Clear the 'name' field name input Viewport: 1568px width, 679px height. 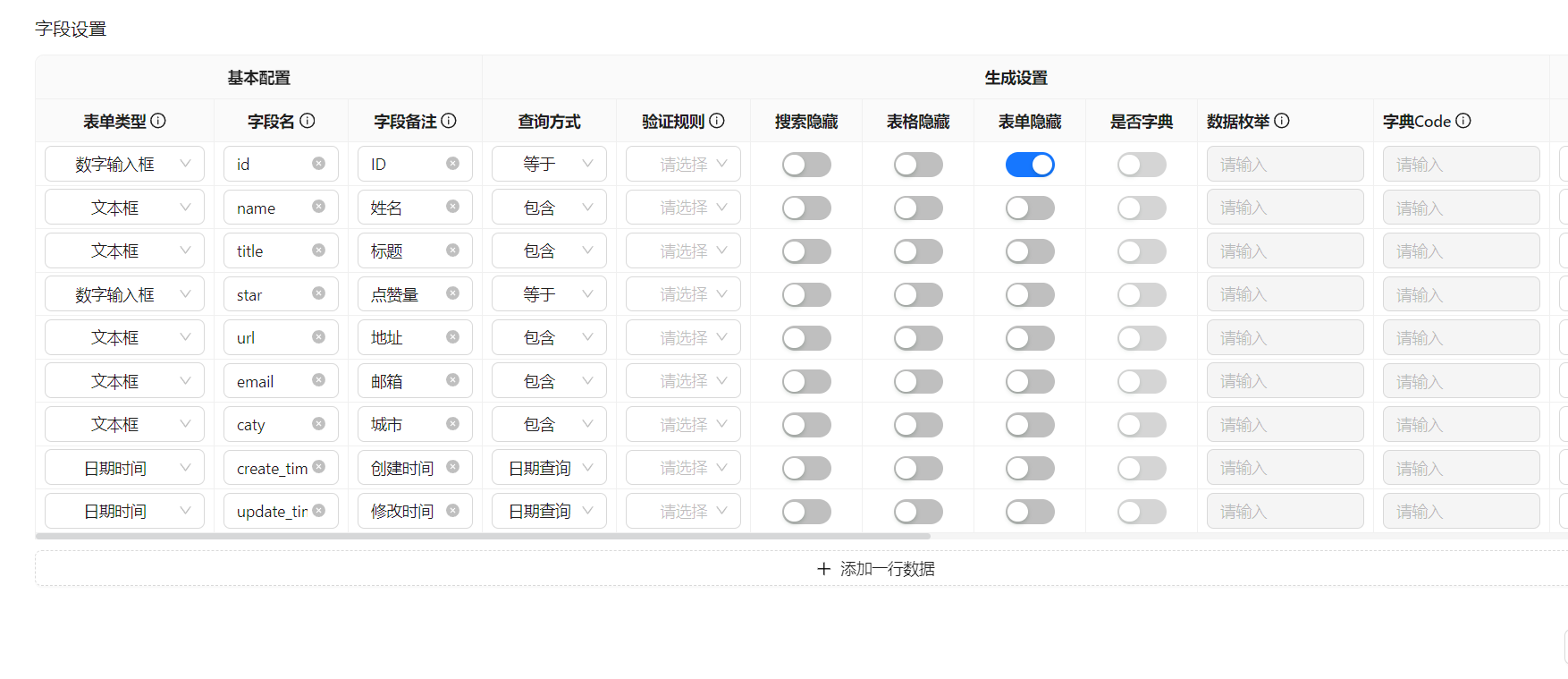[x=318, y=207]
